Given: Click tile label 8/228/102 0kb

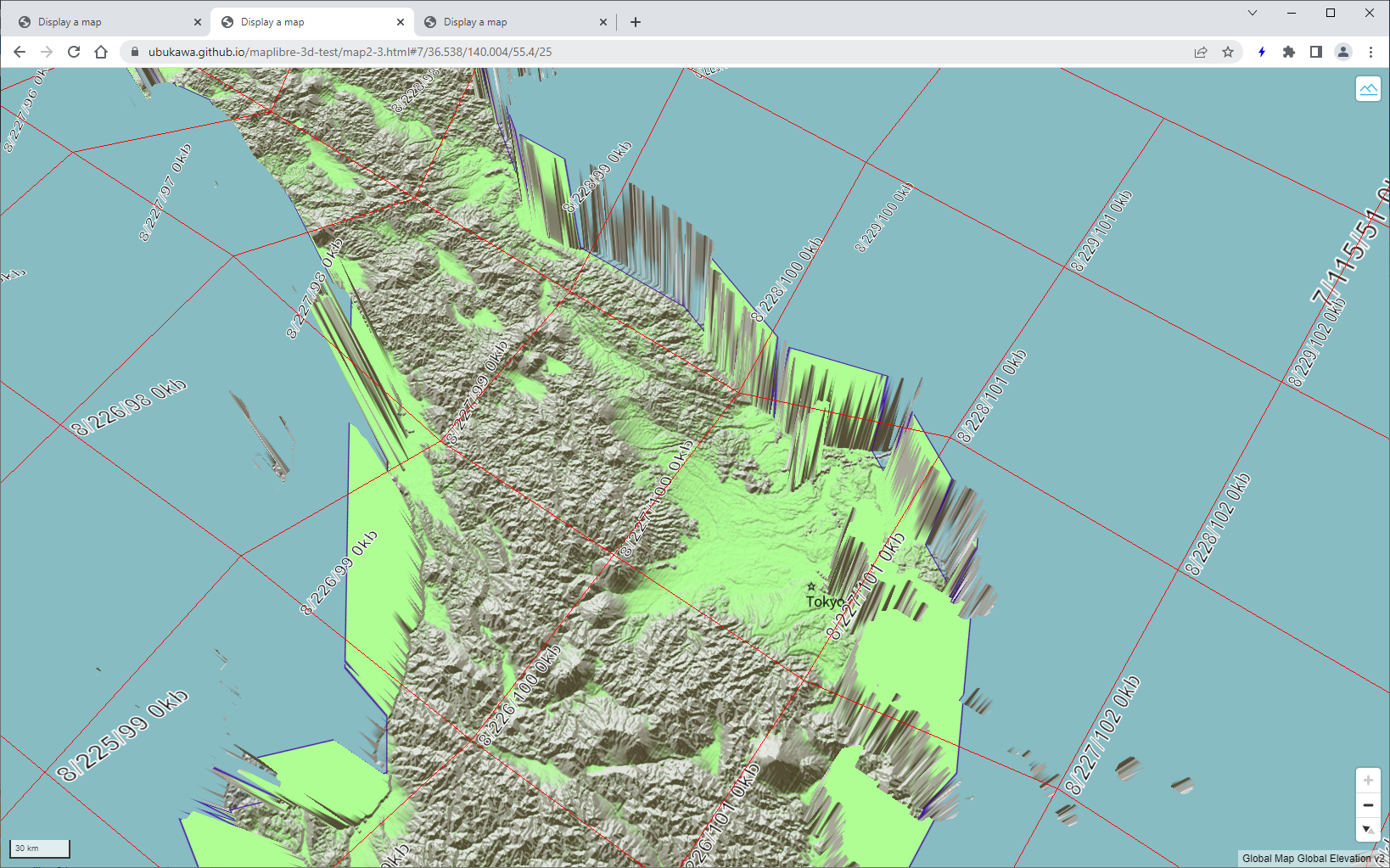Looking at the screenshot, I should 1218,524.
